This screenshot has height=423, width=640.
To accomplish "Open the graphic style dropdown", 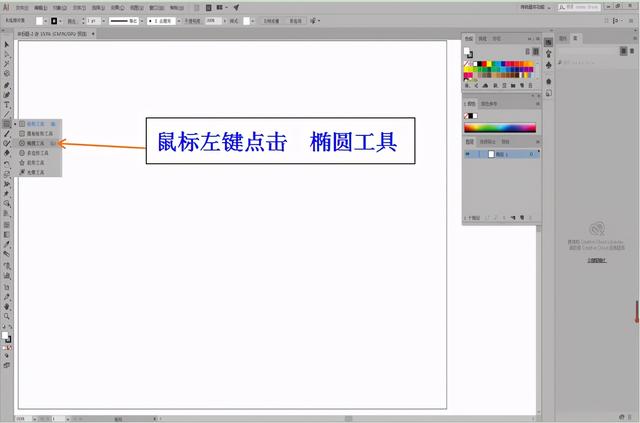I will coord(253,21).
